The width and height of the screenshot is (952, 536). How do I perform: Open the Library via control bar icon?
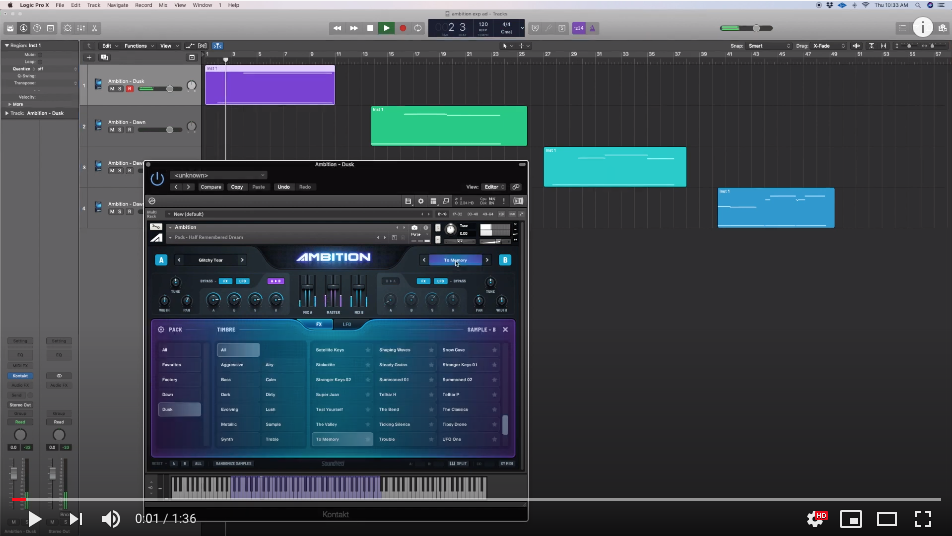coord(10,28)
